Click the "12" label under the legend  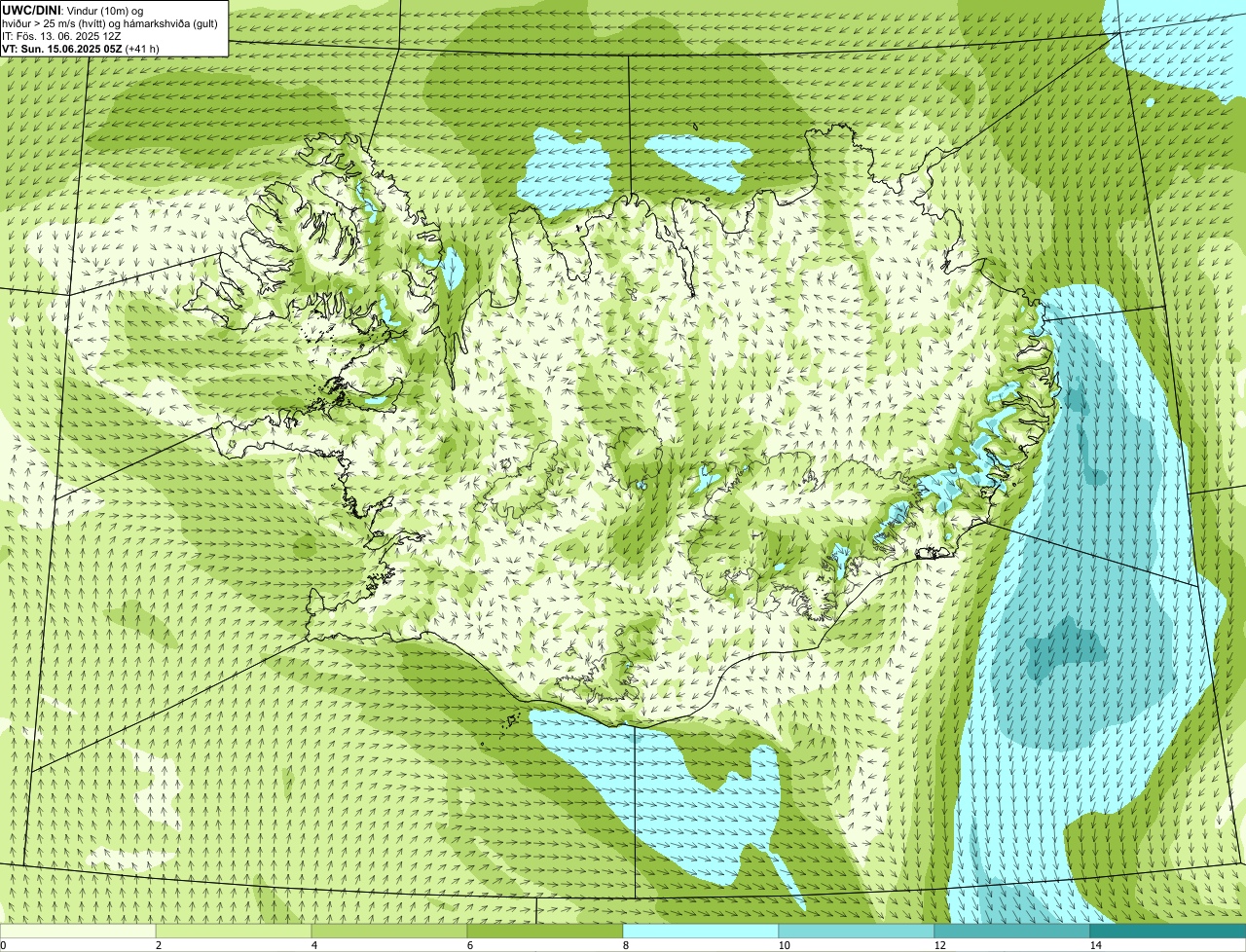point(939,945)
